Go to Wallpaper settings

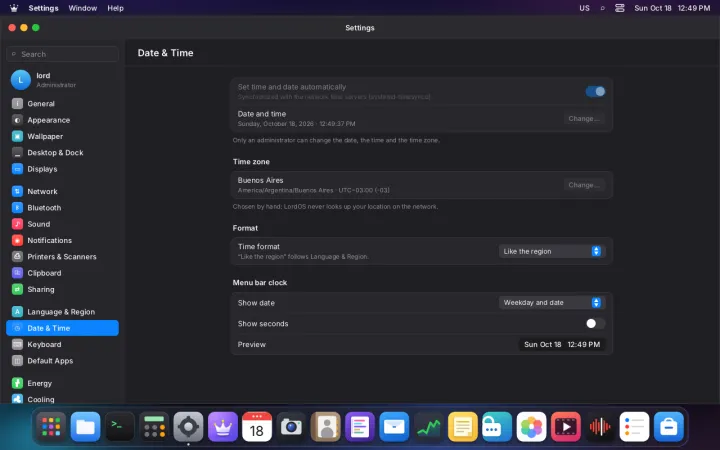pyautogui.click(x=62, y=136)
